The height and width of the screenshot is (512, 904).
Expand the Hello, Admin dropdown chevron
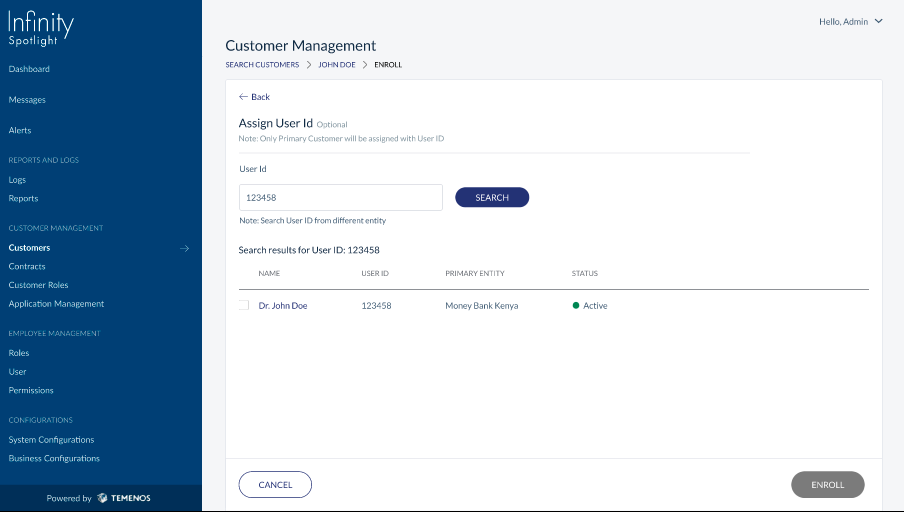coord(879,21)
